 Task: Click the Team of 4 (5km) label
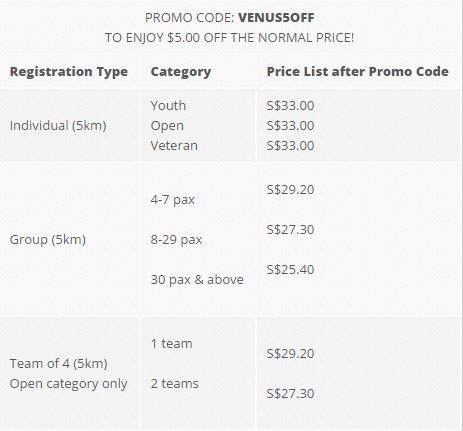pos(58,364)
